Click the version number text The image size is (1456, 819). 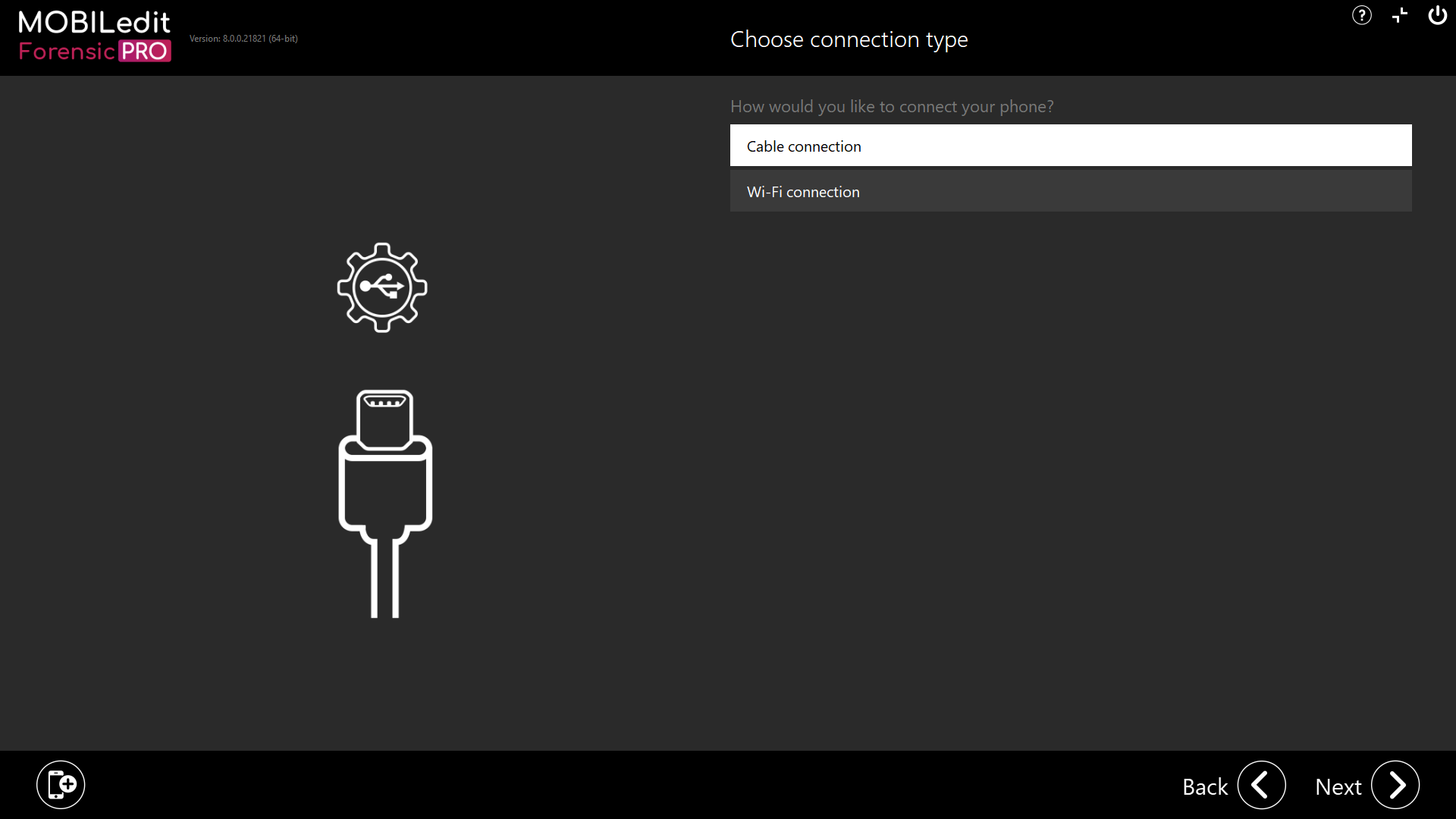tap(243, 38)
